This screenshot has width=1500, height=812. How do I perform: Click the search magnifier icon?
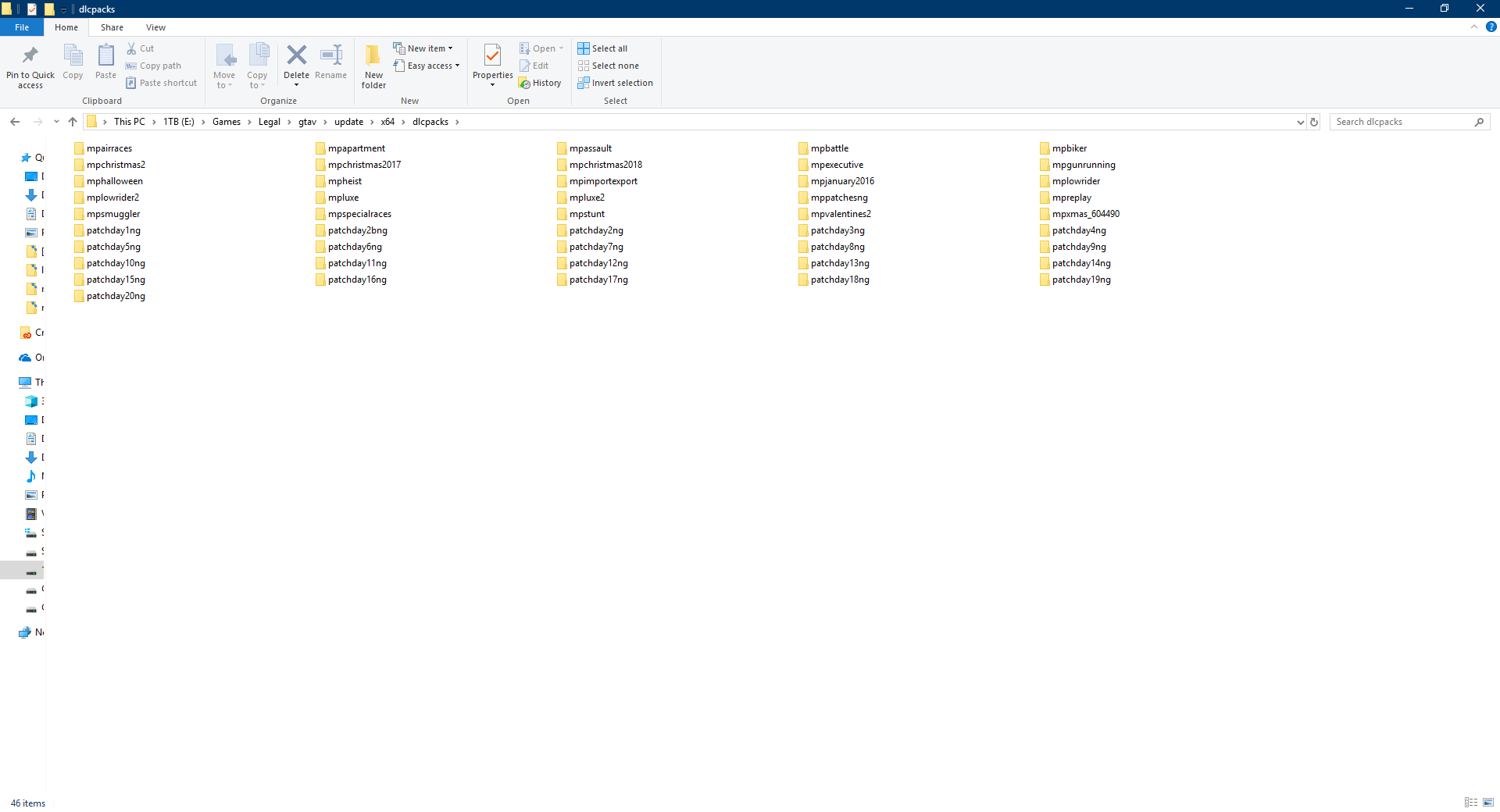1479,122
